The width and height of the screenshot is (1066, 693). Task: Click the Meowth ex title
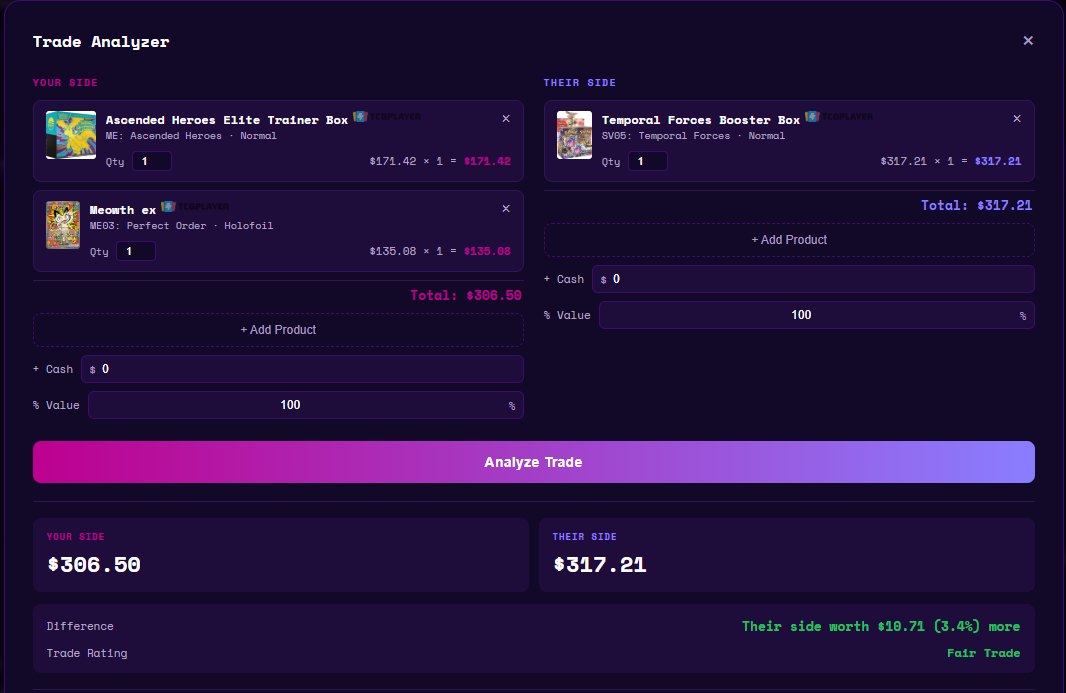click(122, 210)
